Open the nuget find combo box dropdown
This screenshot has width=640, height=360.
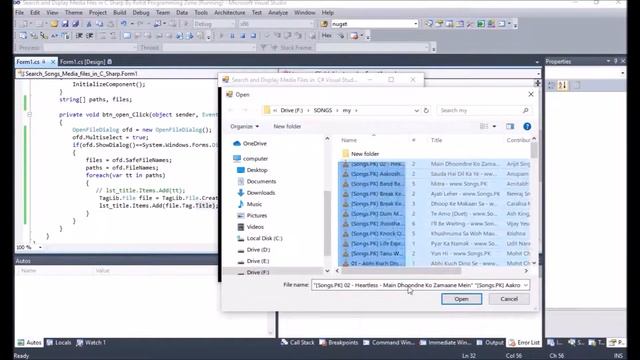(416, 24)
